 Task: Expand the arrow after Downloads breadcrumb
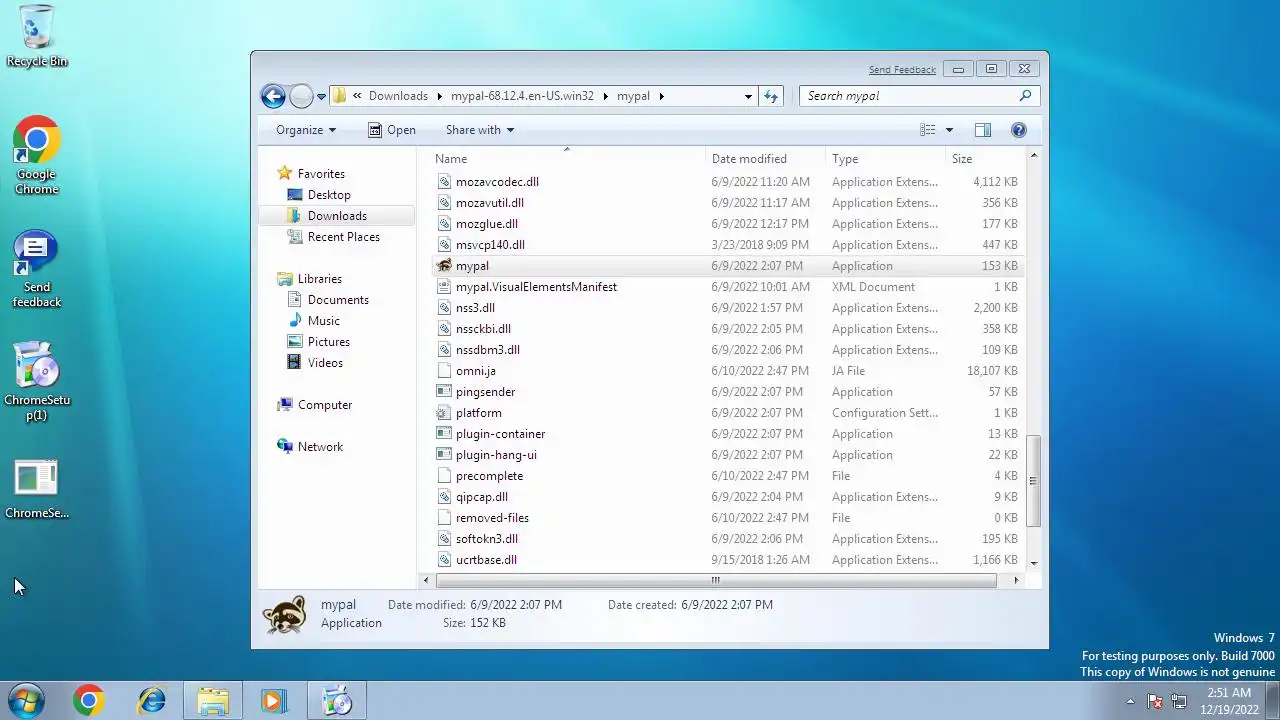(x=439, y=96)
